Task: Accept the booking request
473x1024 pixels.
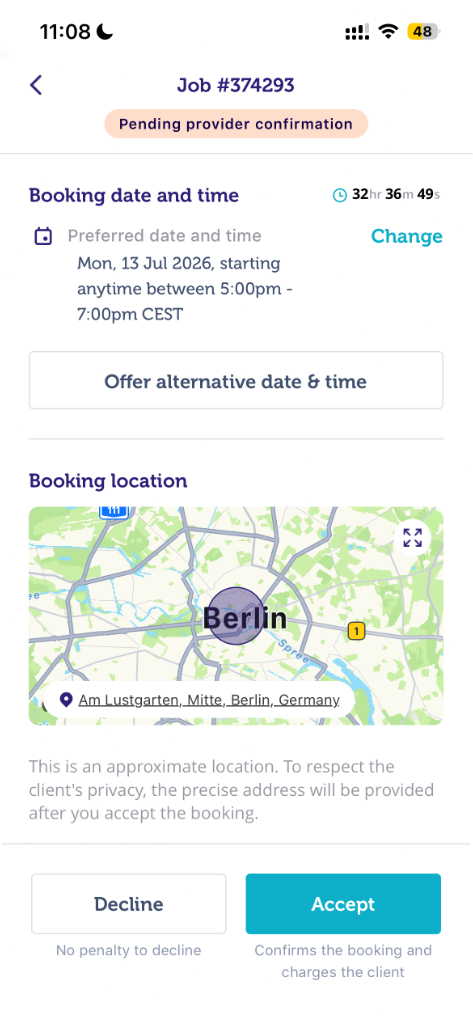Action: tap(343, 904)
